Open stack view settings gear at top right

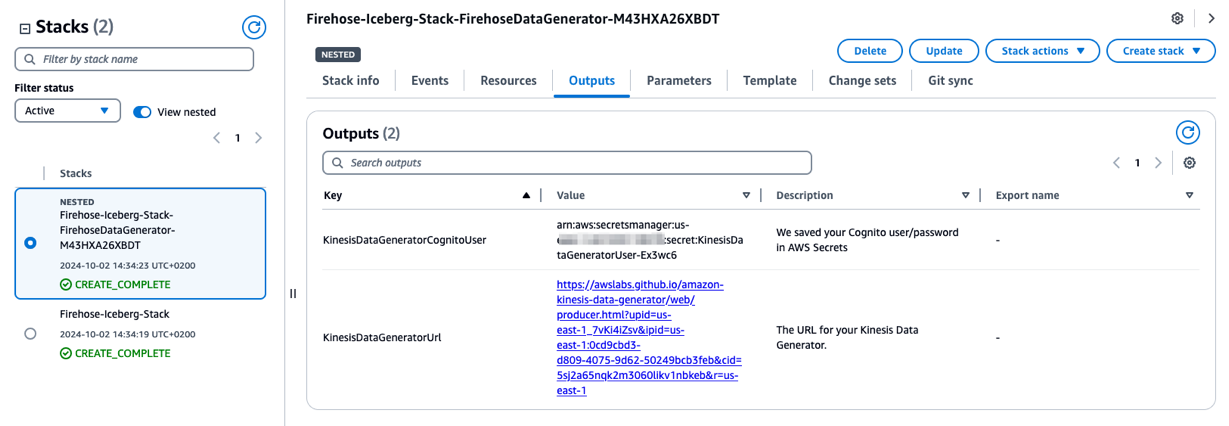coord(1177,19)
